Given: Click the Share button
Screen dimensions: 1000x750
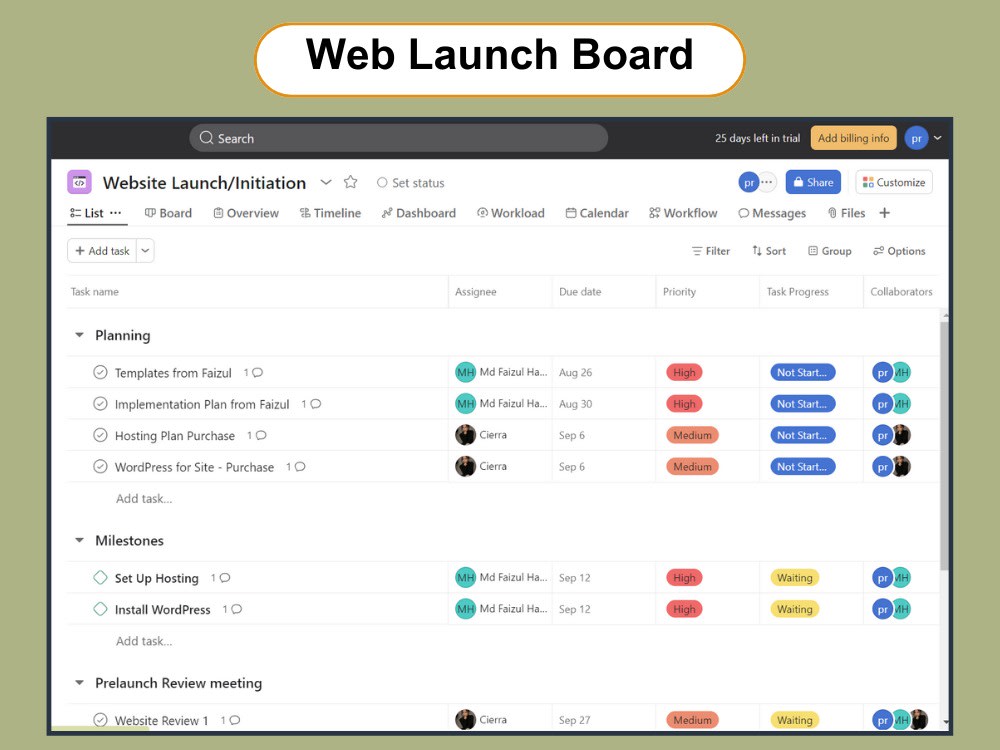Looking at the screenshot, I should pyautogui.click(x=813, y=182).
